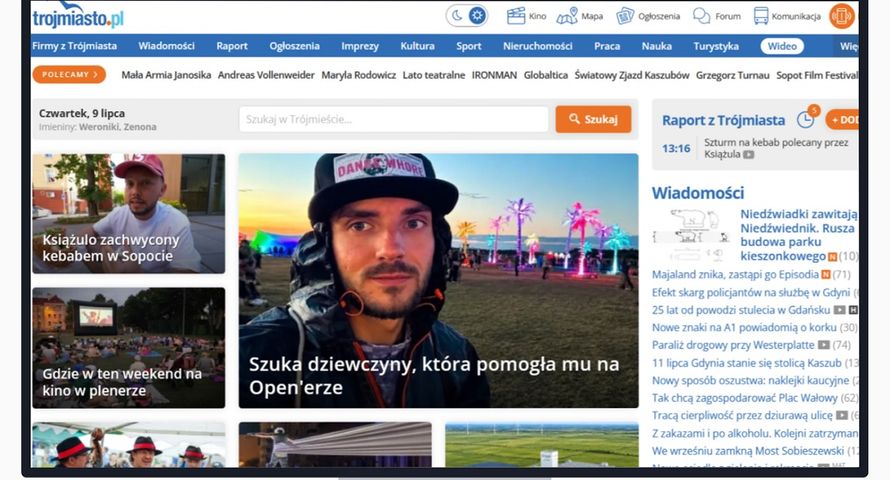Open the Praca section
This screenshot has width=890, height=480.
607,46
